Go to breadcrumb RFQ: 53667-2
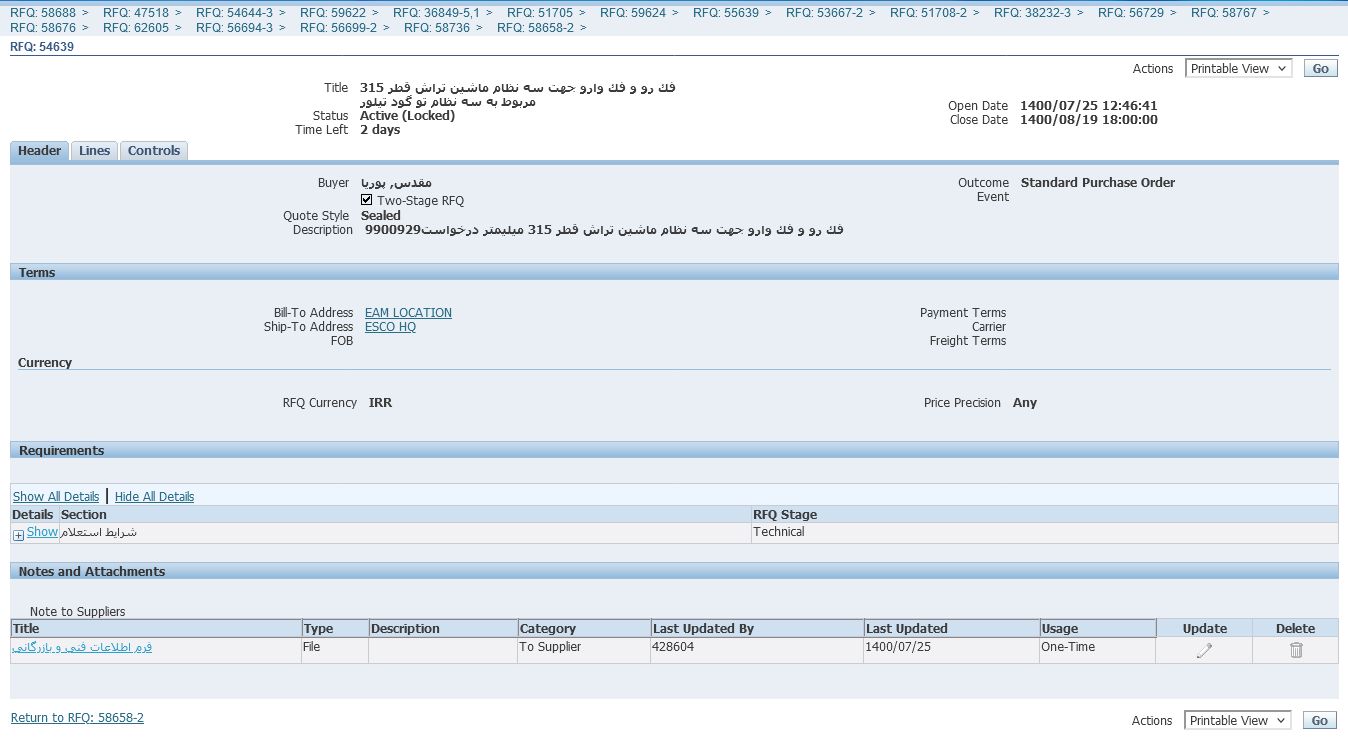1348x737 pixels. click(824, 13)
